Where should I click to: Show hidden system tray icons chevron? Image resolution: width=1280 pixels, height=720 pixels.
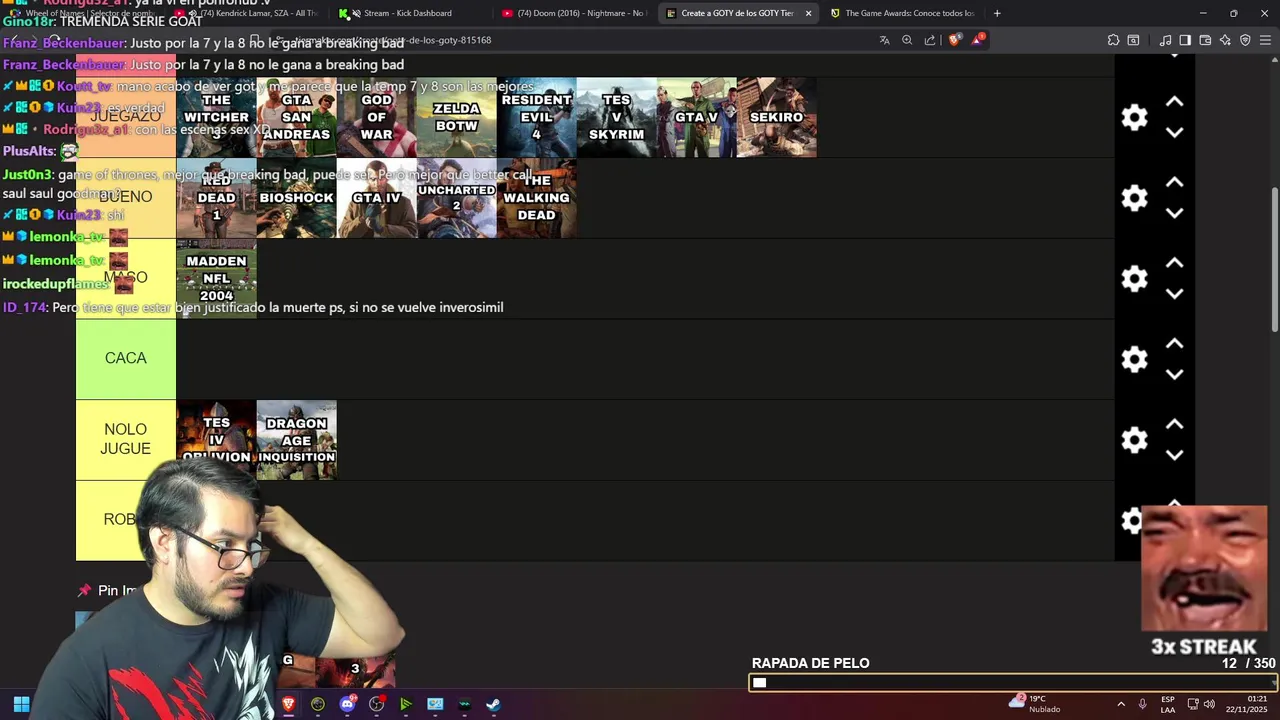pos(1121,704)
